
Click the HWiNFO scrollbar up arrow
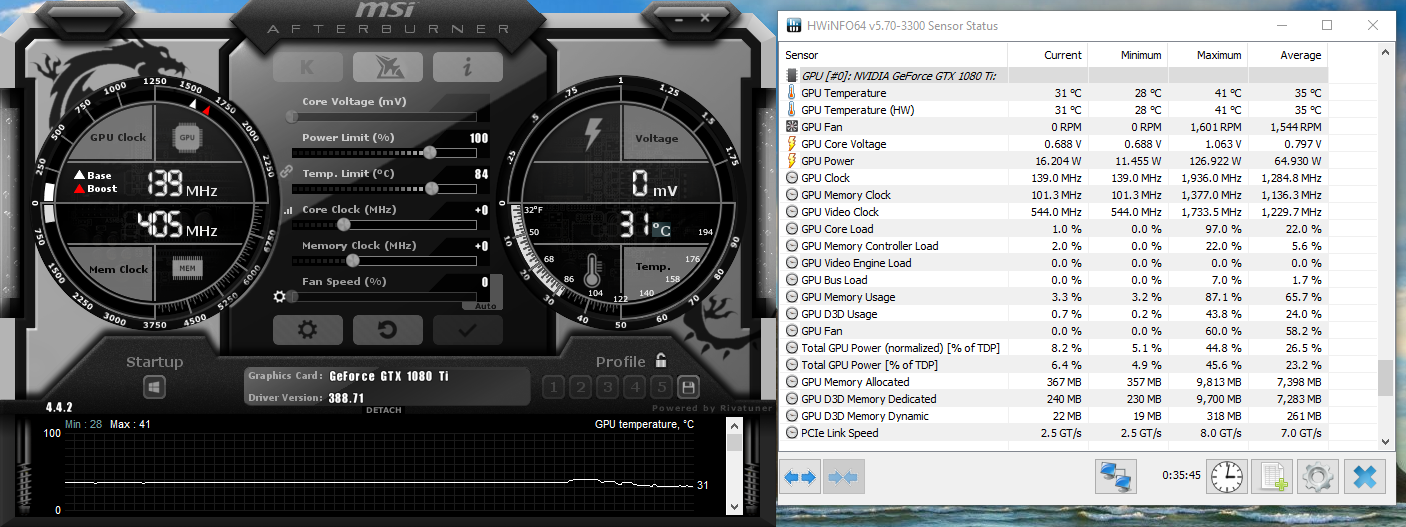[1385, 54]
